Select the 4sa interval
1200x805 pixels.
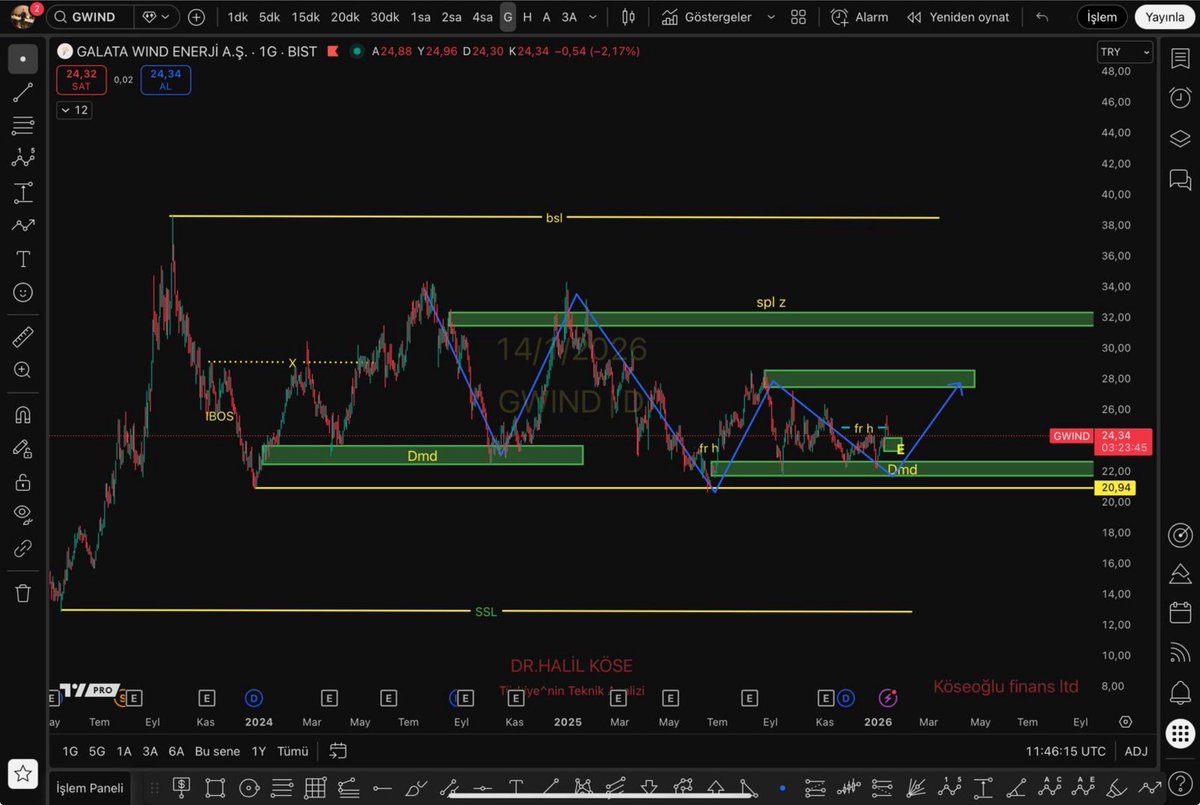[x=483, y=17]
